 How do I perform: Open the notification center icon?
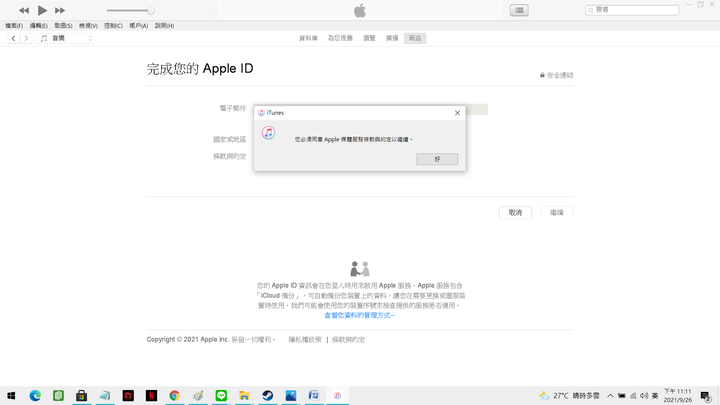tap(706, 395)
